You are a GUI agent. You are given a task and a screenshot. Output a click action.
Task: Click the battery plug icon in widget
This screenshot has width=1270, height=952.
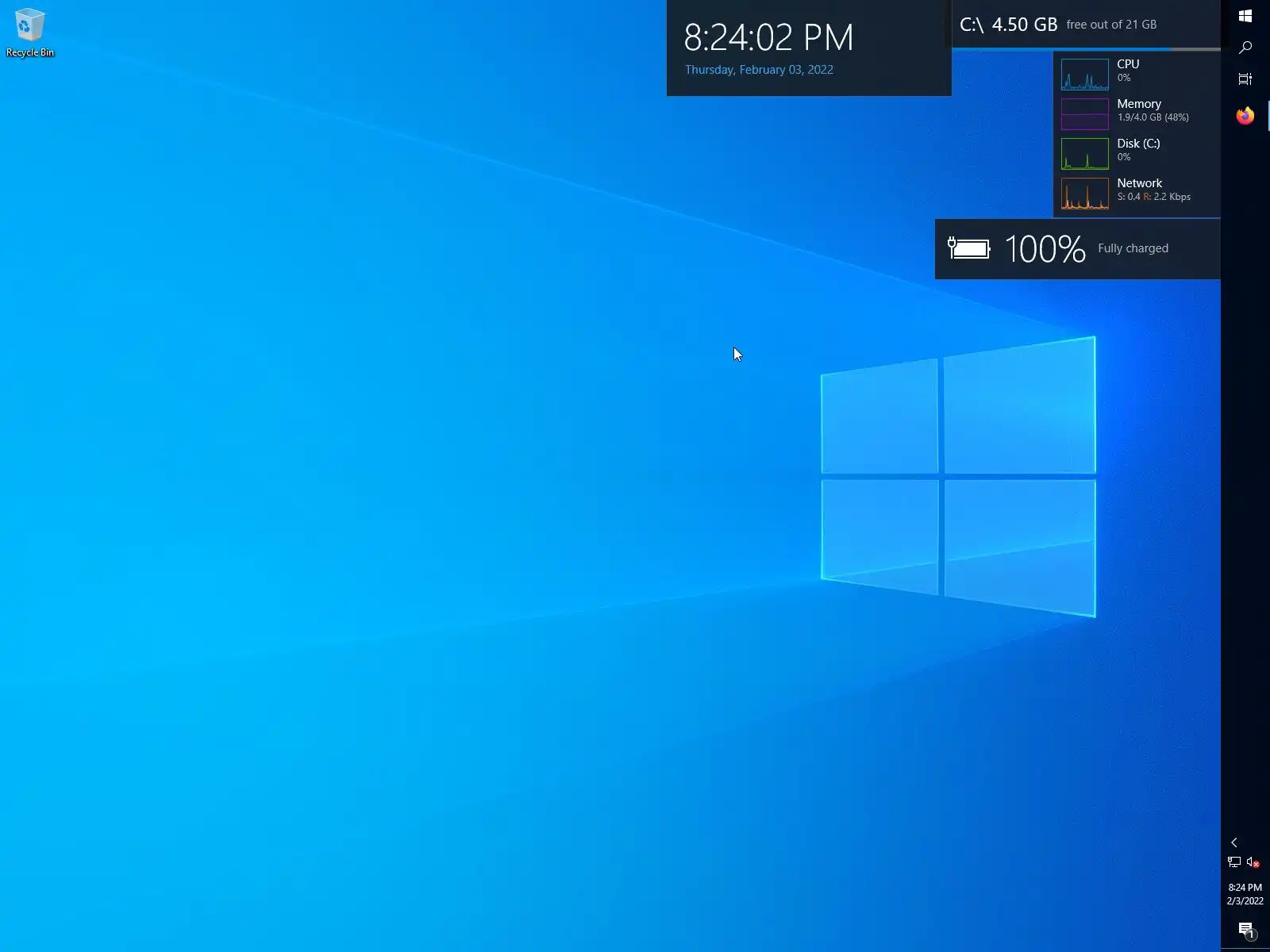coord(969,249)
